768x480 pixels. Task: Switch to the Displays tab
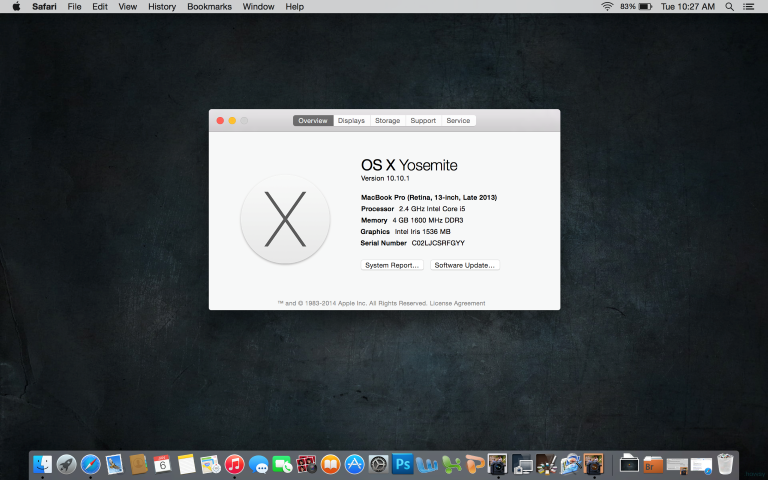pos(351,120)
